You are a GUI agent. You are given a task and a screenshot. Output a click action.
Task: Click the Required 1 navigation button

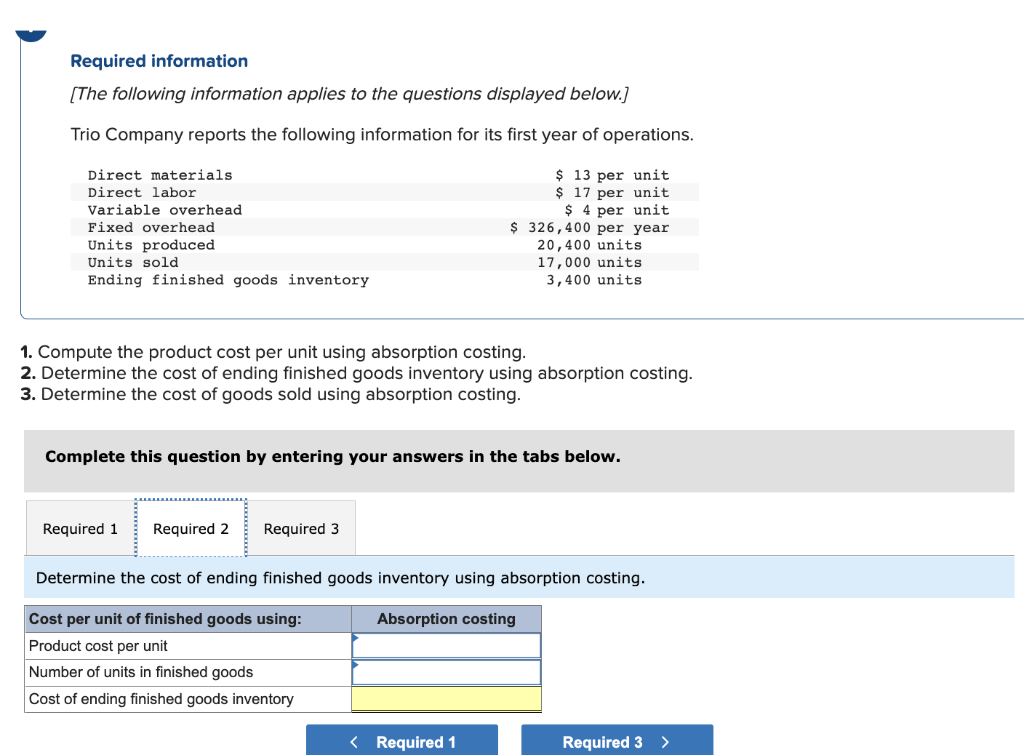(403, 740)
